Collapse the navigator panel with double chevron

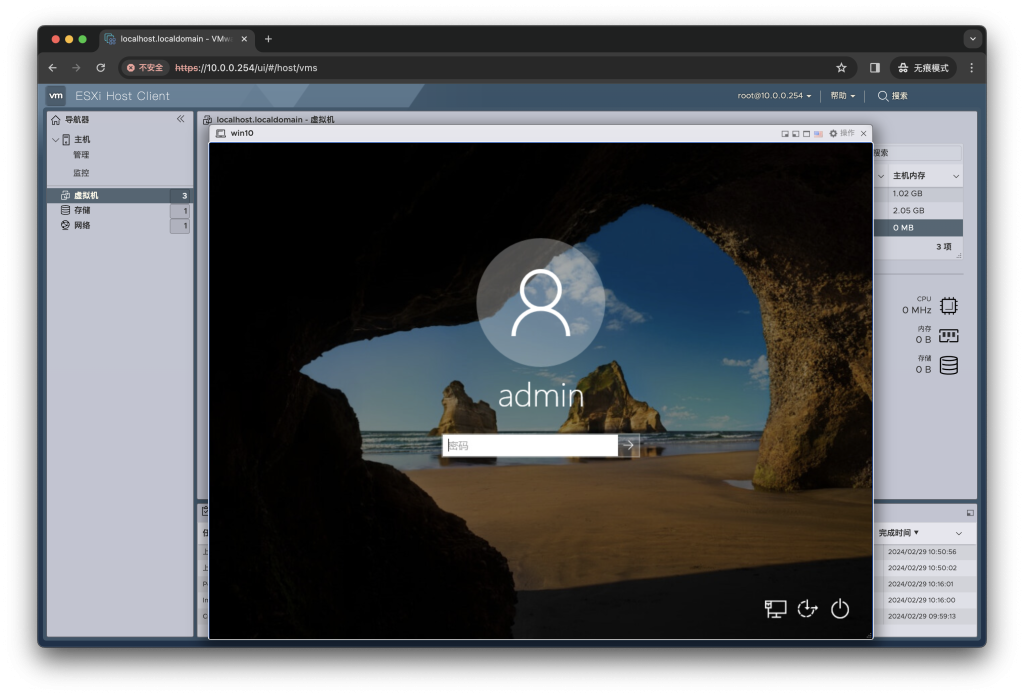(181, 119)
